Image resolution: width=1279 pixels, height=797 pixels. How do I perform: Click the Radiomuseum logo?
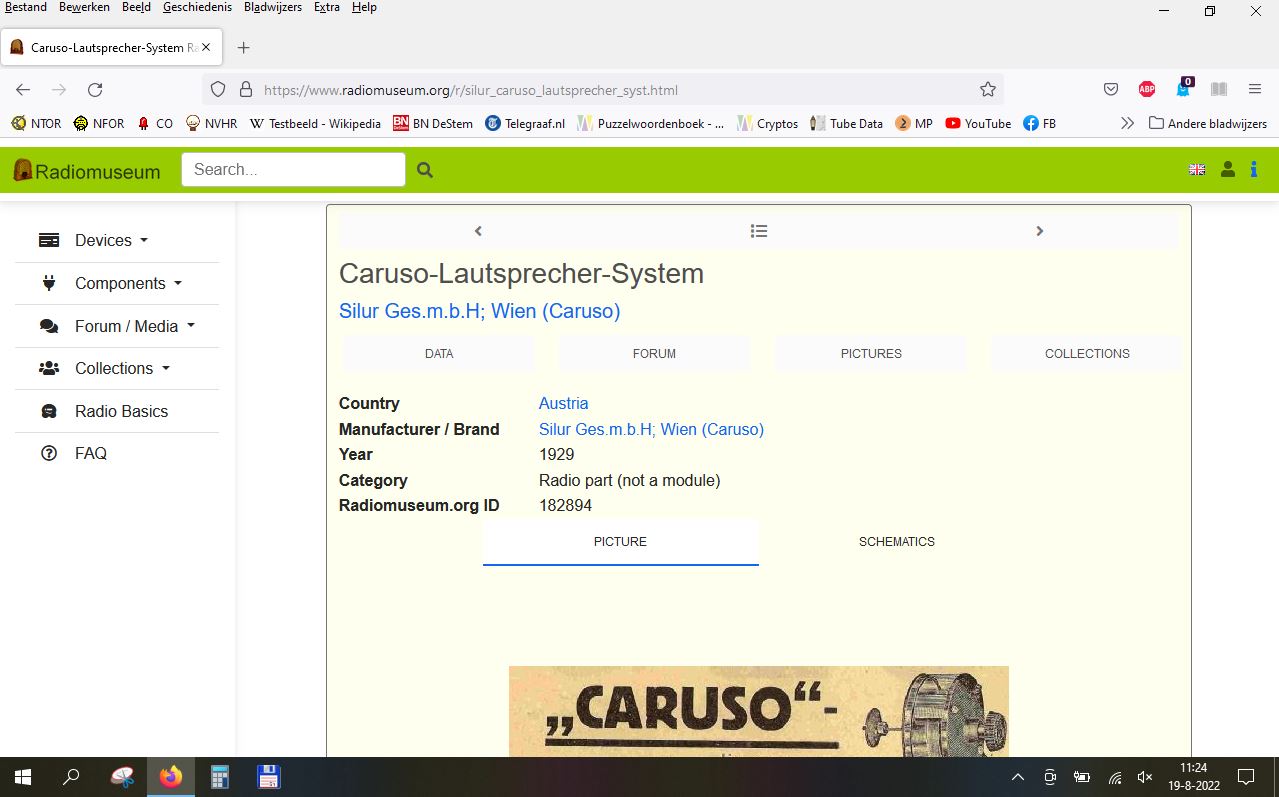tap(86, 171)
